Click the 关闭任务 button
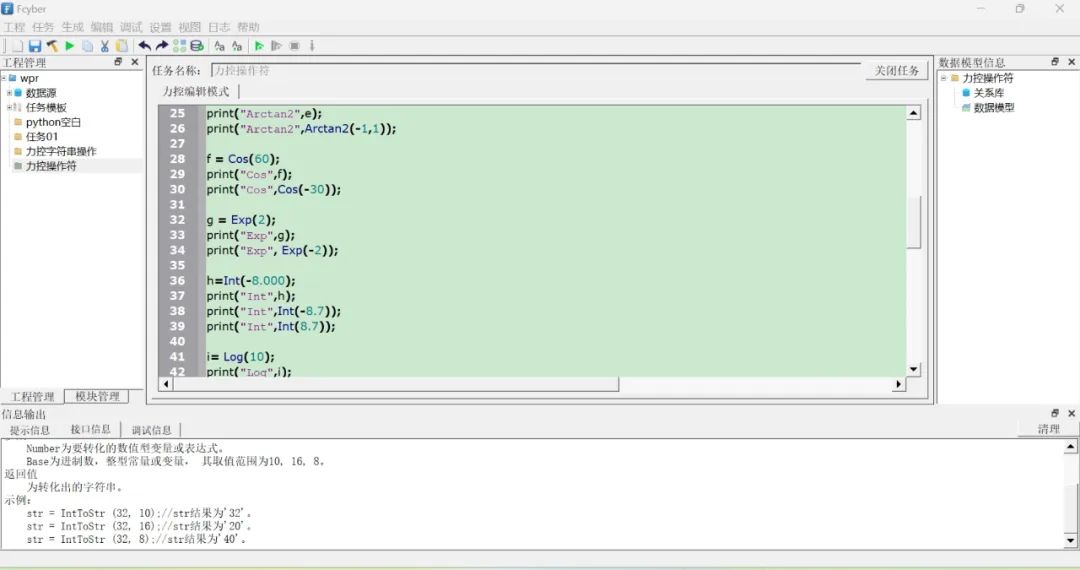1080x570 pixels. (897, 71)
